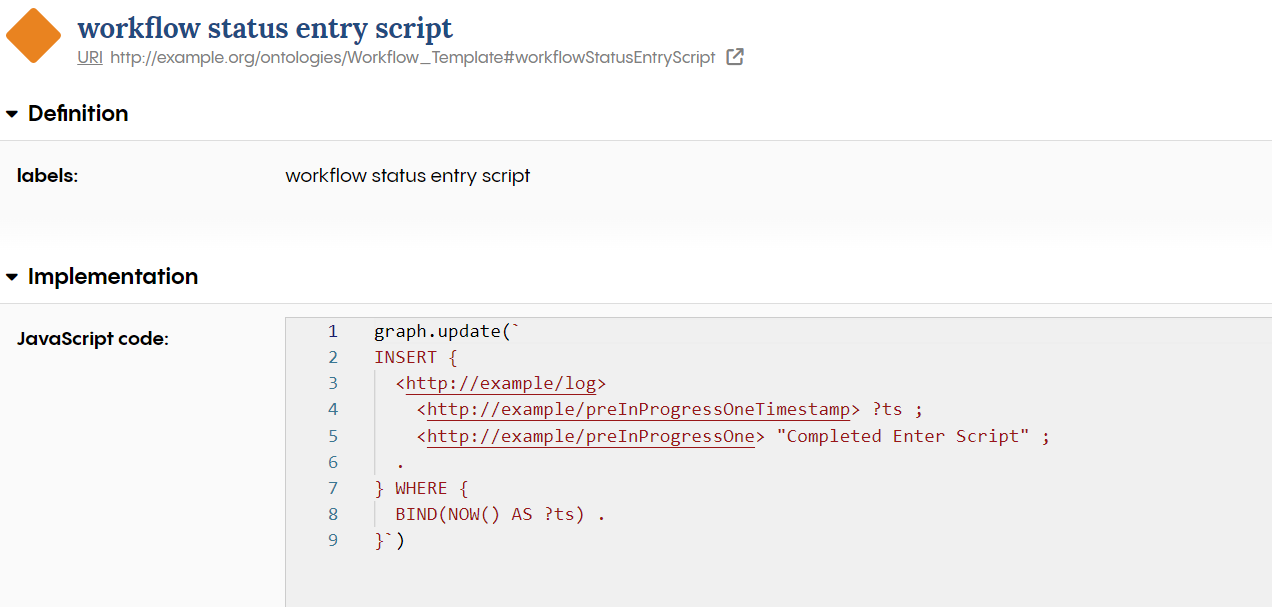Image resolution: width=1272 pixels, height=607 pixels.
Task: Click the URI link label
Action: 90,58
